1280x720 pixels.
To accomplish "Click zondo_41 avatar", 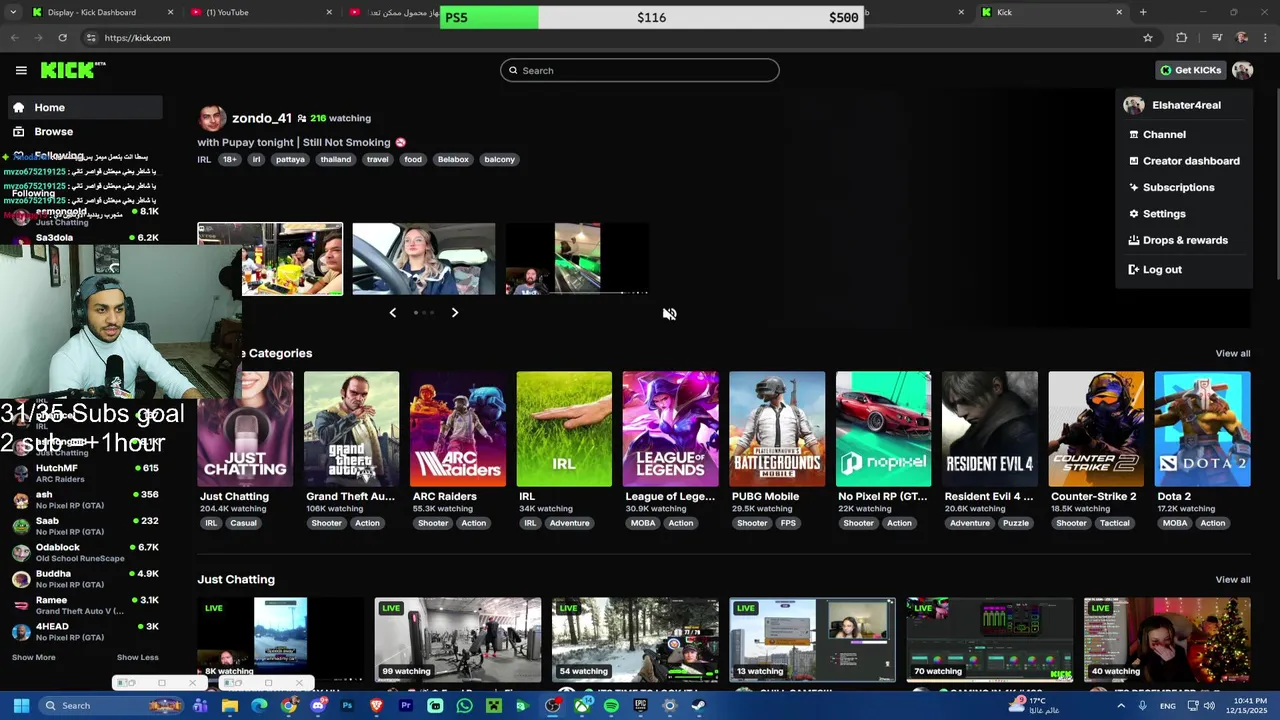I will tap(212, 118).
